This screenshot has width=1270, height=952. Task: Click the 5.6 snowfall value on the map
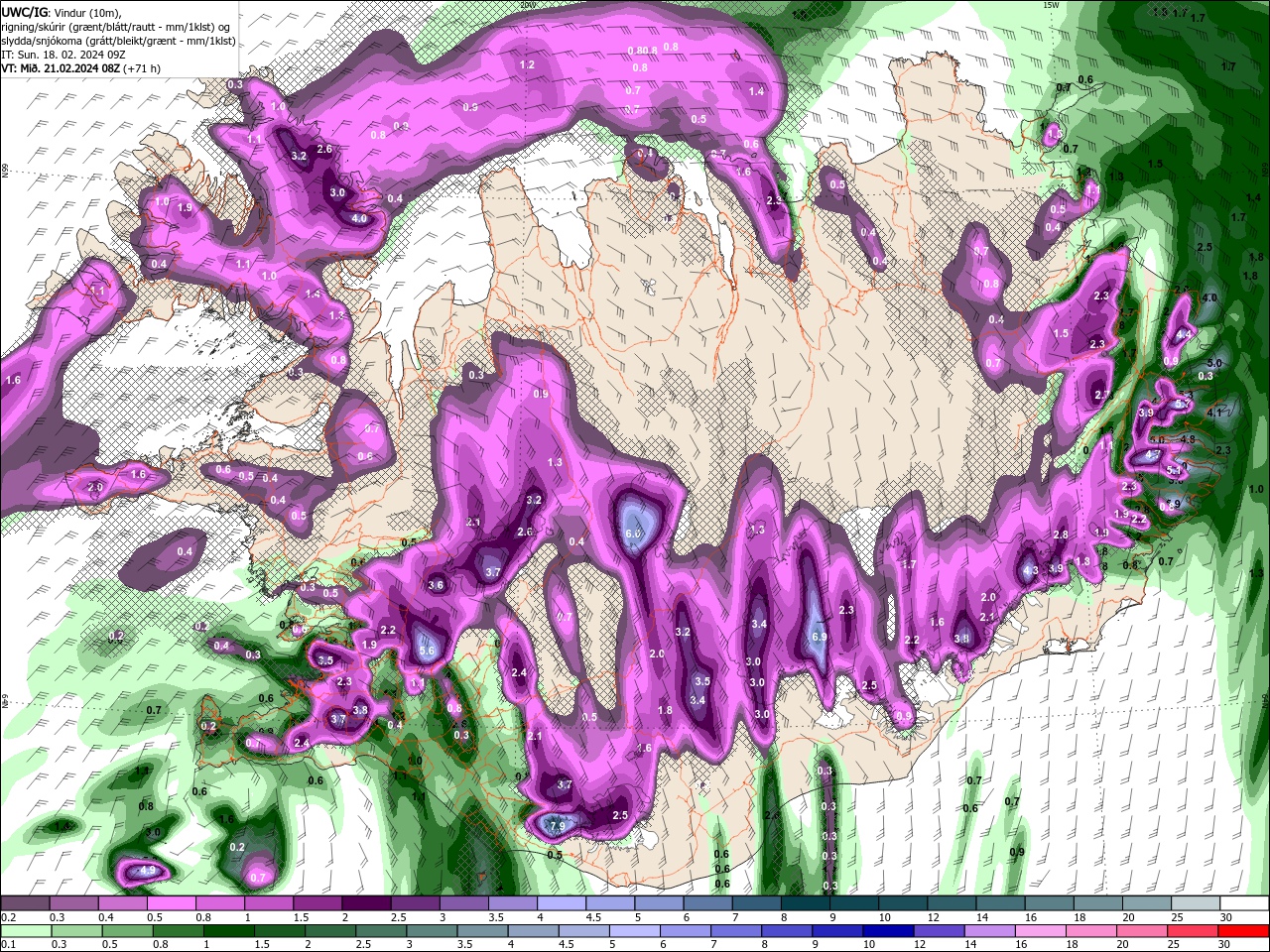[427, 652]
